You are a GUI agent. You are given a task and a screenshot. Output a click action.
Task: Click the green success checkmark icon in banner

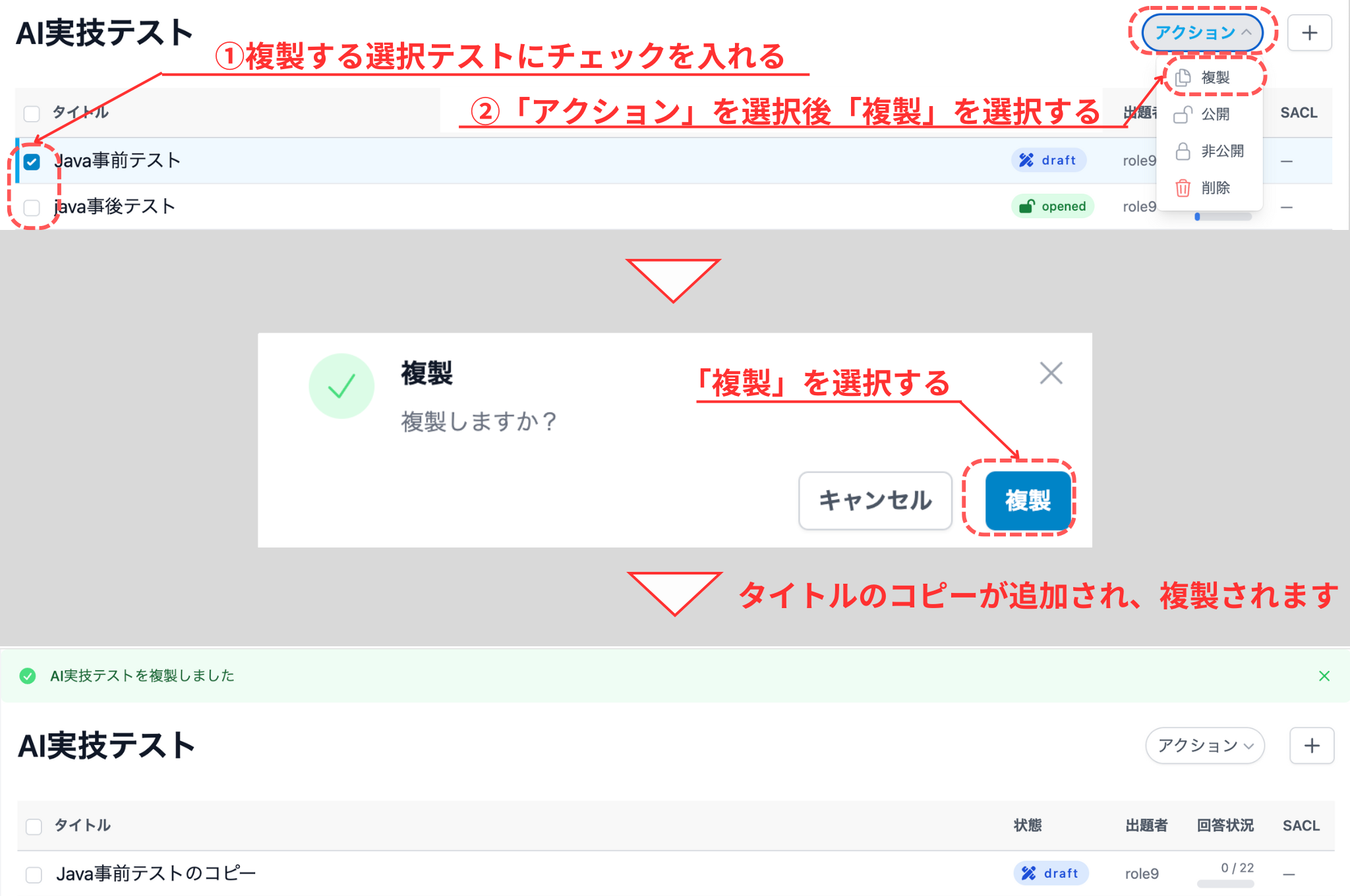pos(28,675)
